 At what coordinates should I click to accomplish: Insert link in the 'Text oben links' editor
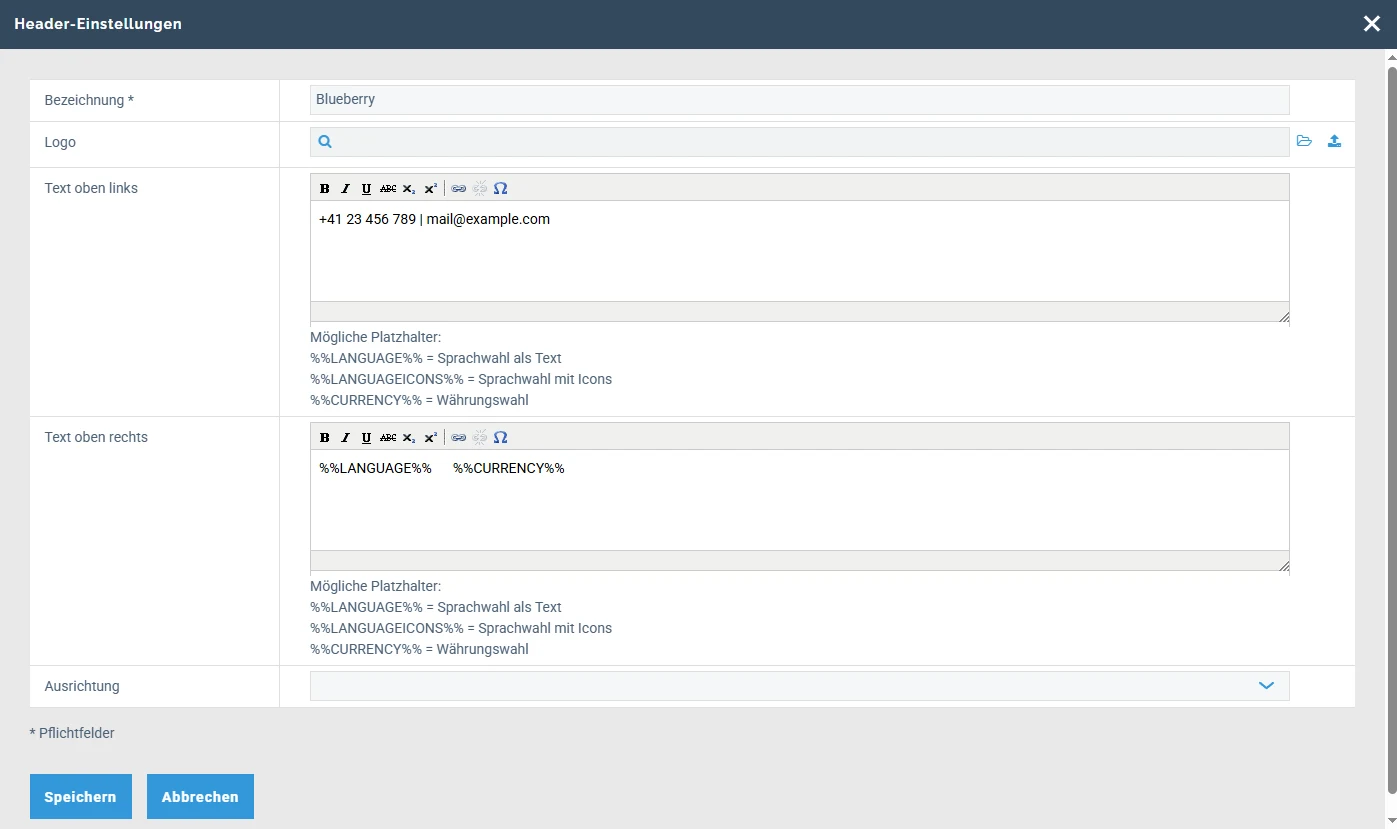(458, 188)
